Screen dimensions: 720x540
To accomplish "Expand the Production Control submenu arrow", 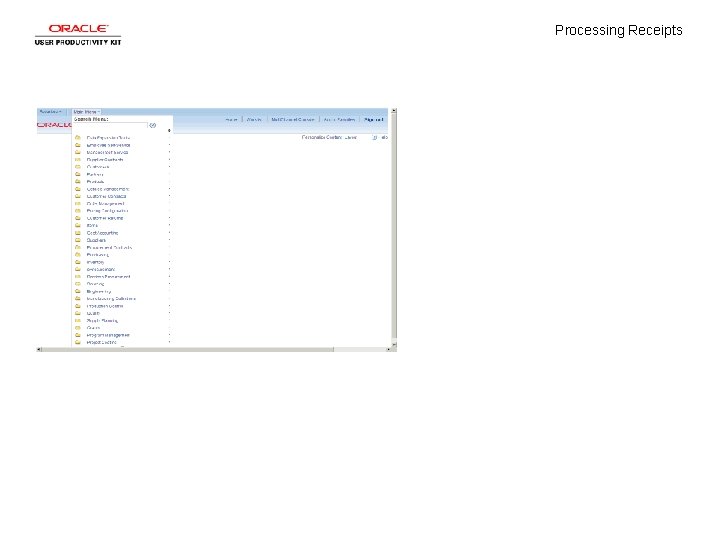I will point(169,306).
